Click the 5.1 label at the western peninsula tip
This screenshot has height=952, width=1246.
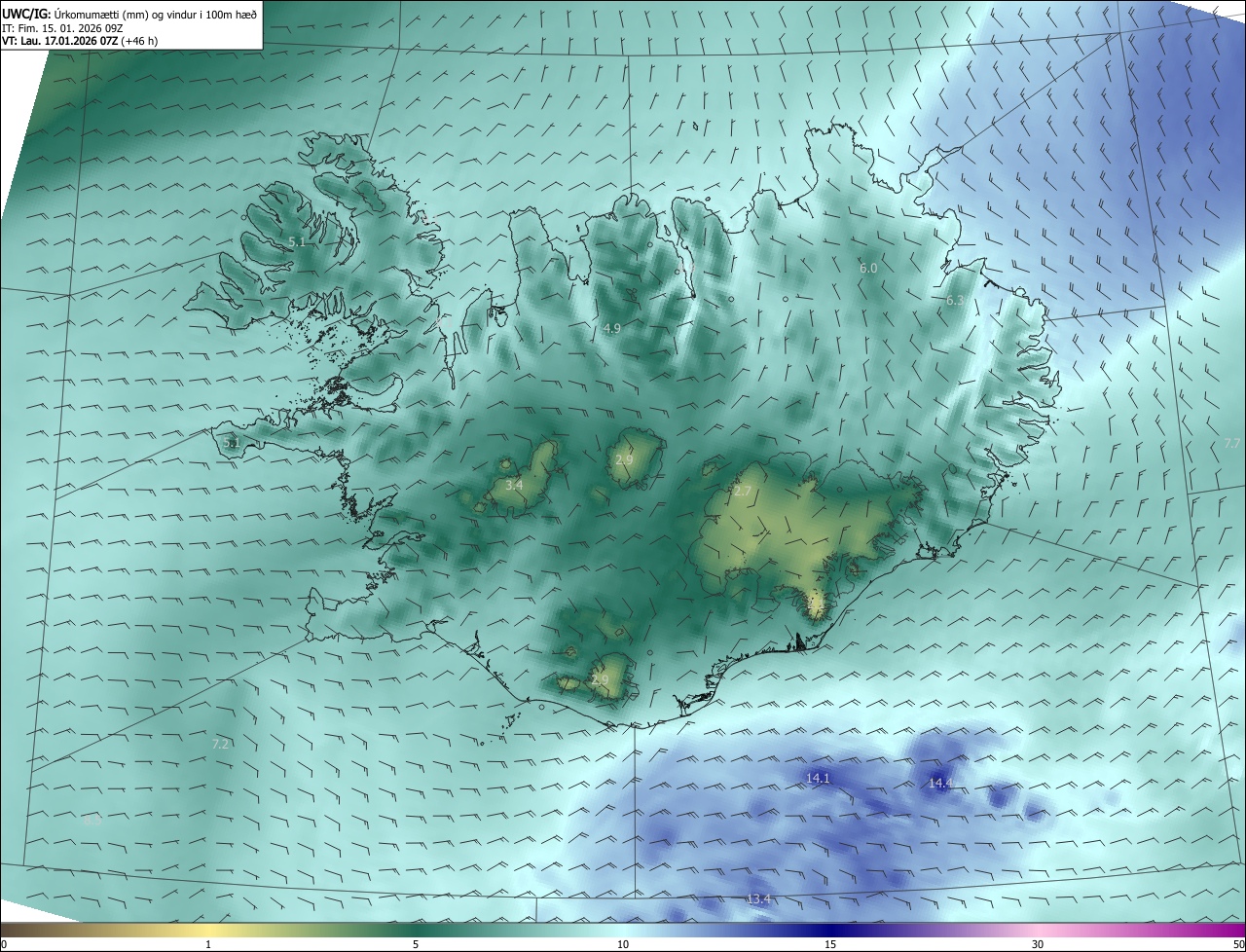coord(232,443)
